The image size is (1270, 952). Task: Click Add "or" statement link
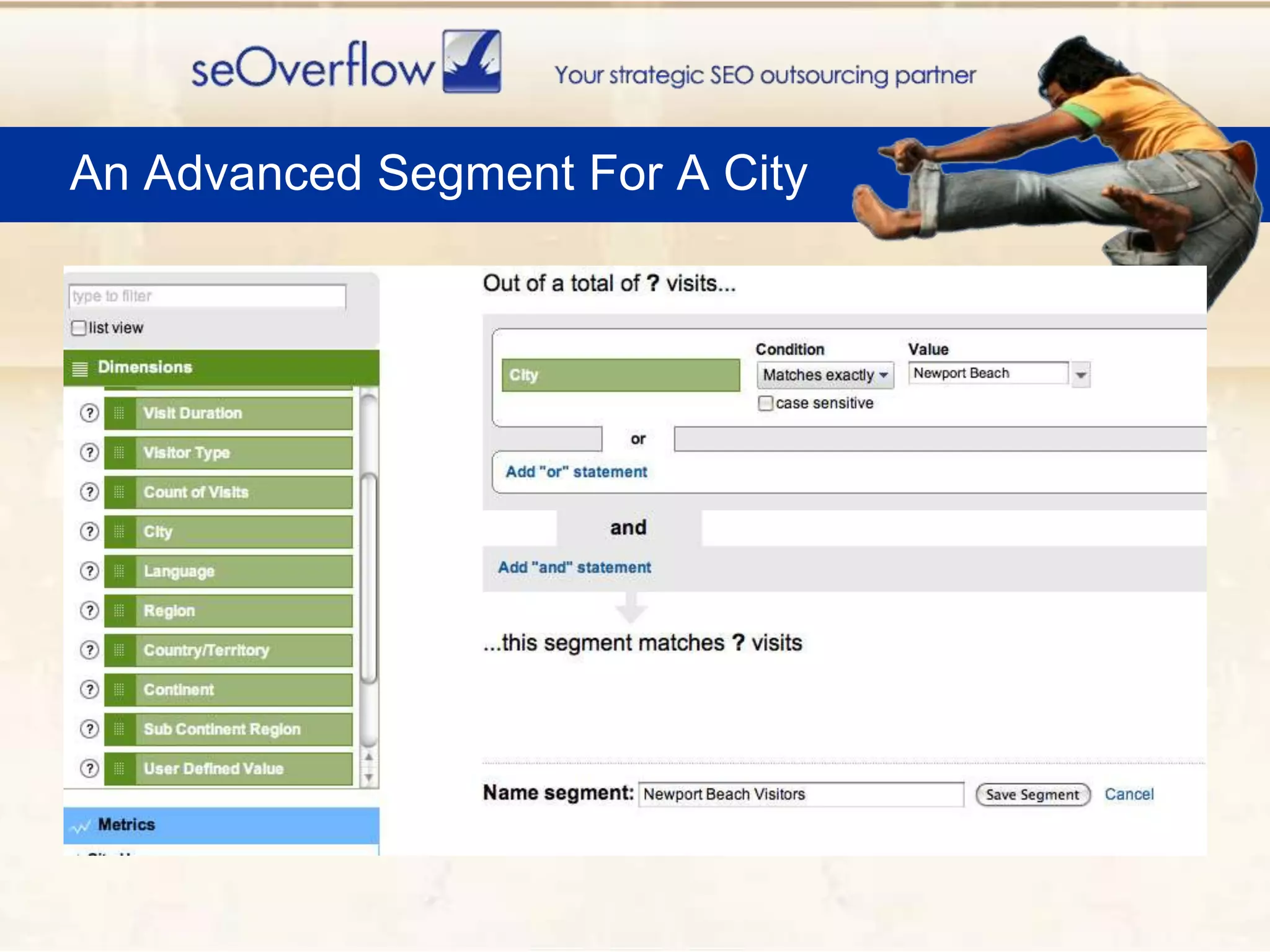click(576, 472)
